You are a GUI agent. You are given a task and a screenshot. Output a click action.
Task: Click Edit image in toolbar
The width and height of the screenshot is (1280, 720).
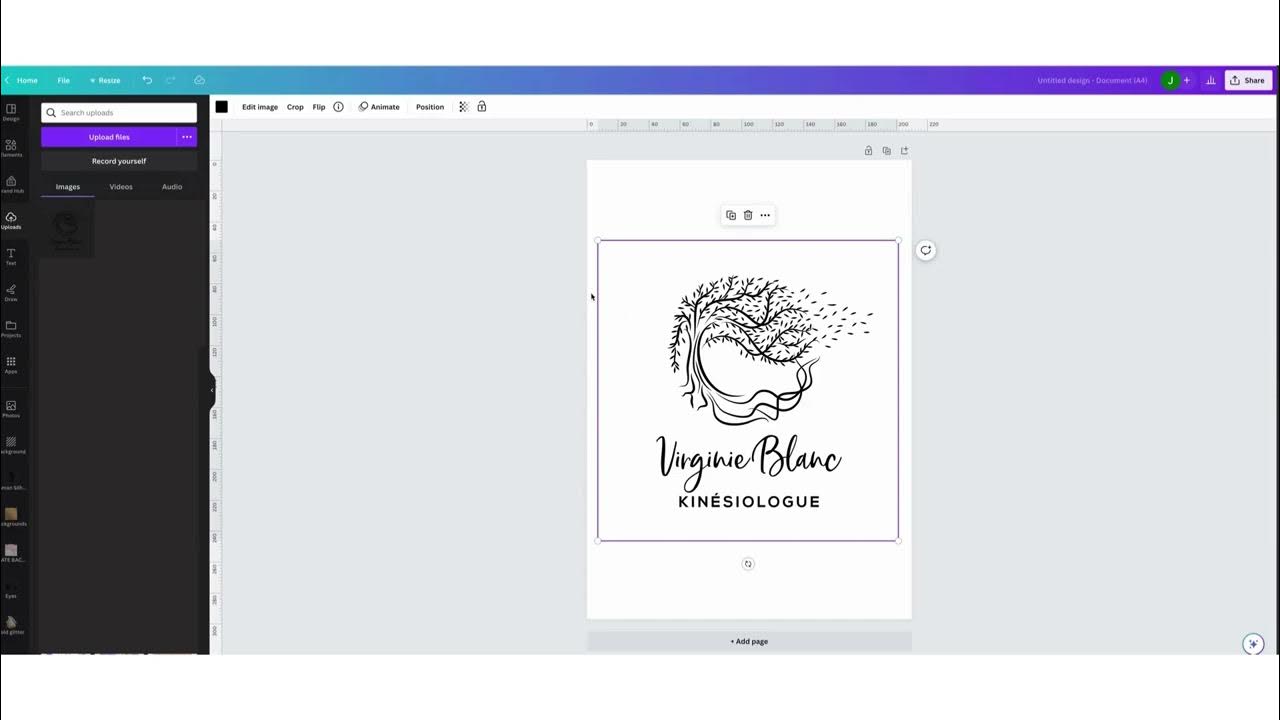tap(260, 107)
